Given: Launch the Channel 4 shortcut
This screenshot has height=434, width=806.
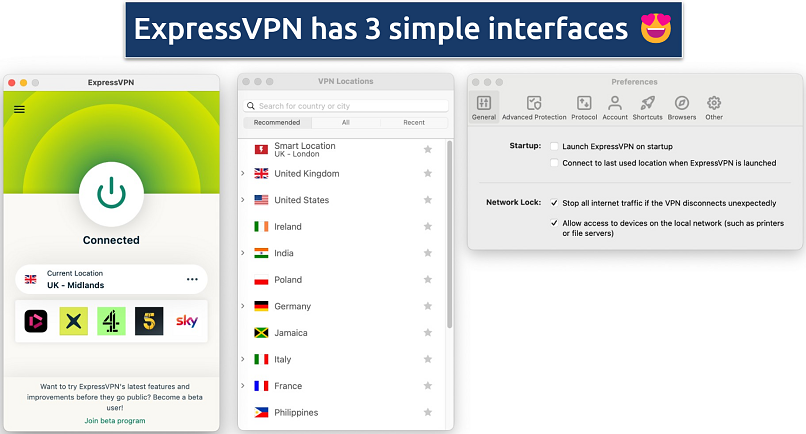Looking at the screenshot, I should [x=111, y=321].
